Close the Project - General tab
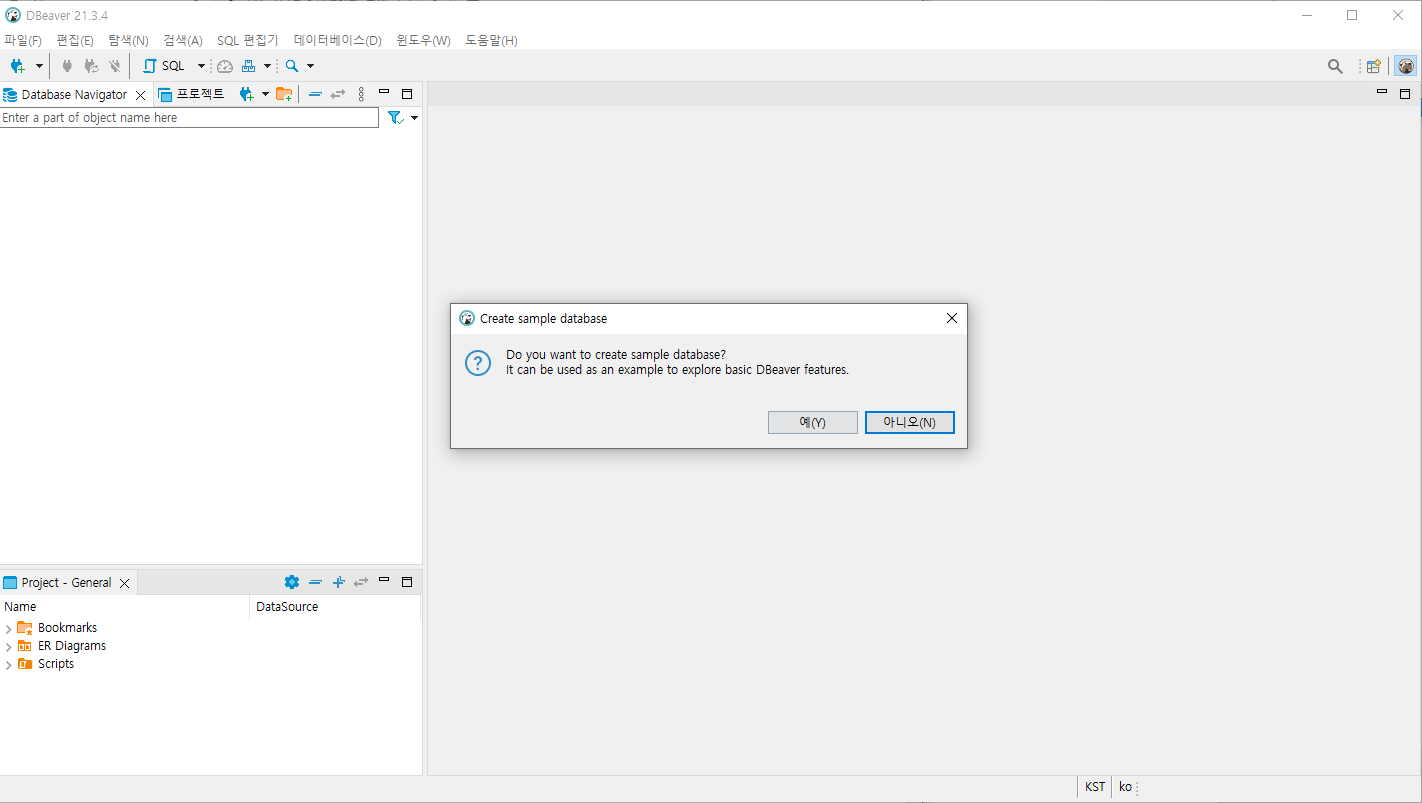 [x=124, y=583]
